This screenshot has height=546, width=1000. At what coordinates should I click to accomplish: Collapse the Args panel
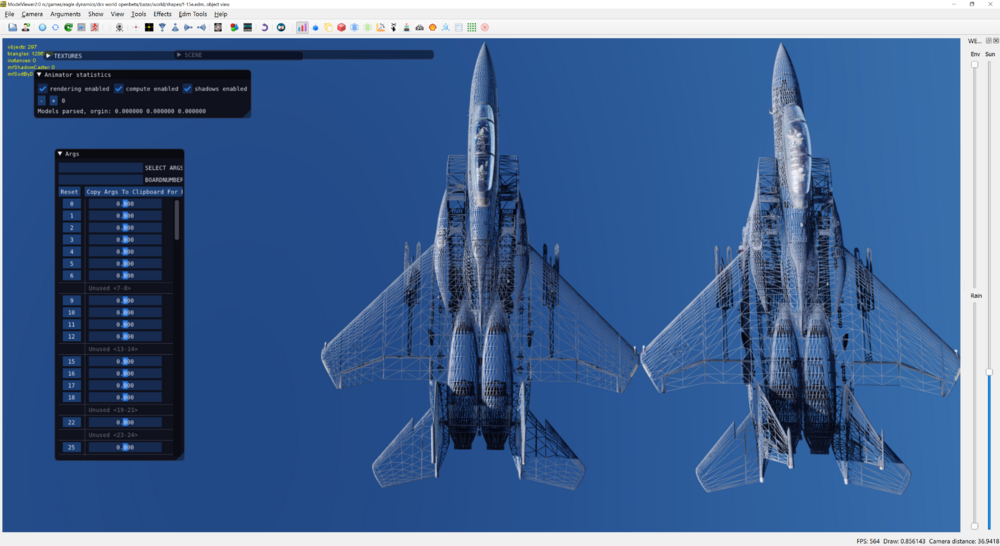pos(60,154)
